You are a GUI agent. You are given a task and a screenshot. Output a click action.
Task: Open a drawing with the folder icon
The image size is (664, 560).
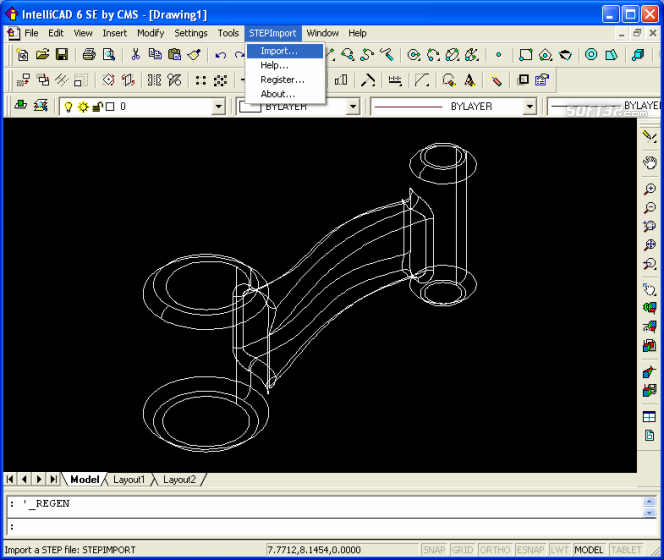(x=42, y=55)
